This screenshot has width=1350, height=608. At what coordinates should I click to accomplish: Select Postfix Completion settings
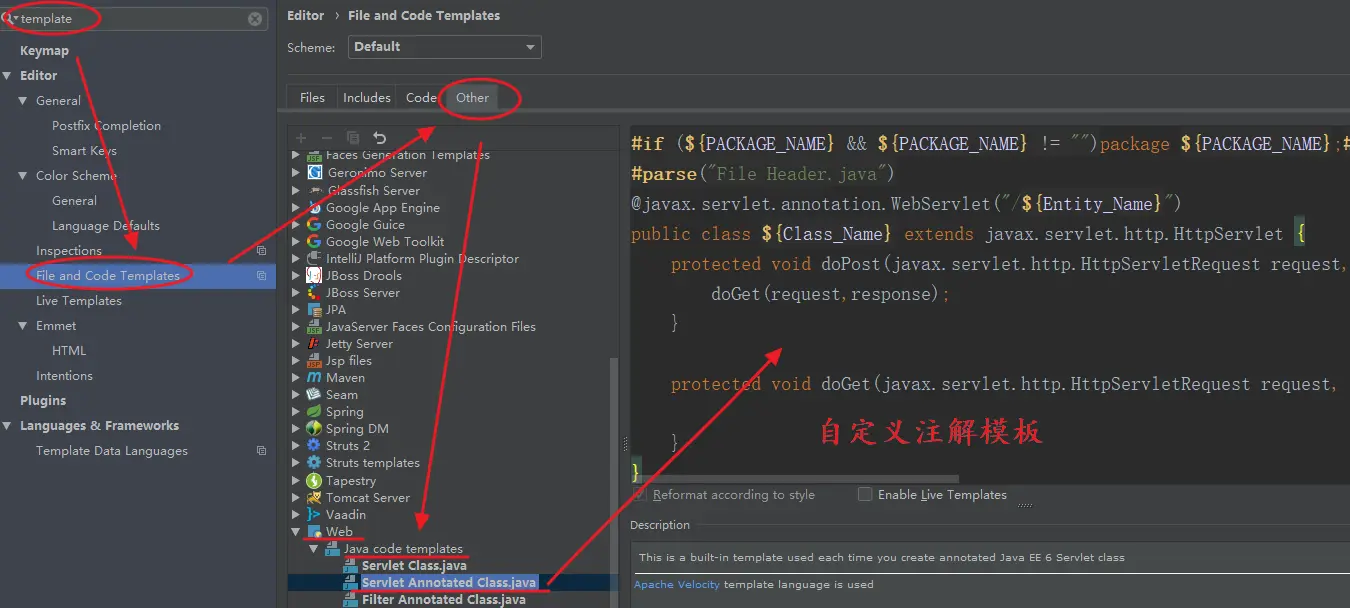(x=106, y=126)
